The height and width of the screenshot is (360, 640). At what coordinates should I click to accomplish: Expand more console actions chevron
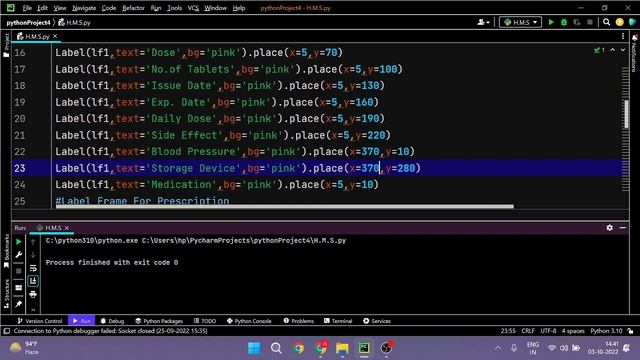point(33,309)
